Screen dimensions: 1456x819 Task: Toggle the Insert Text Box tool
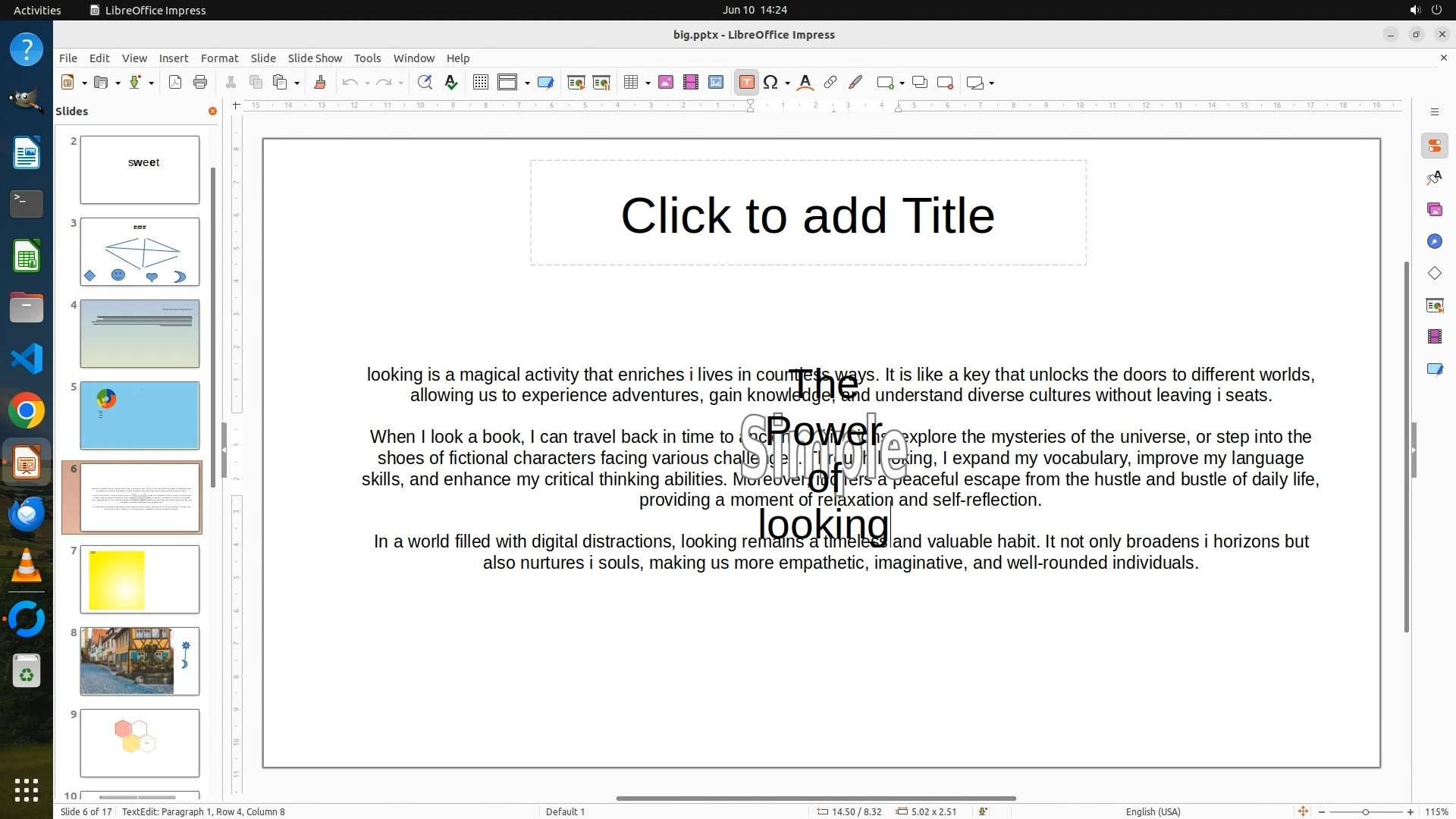[x=746, y=83]
